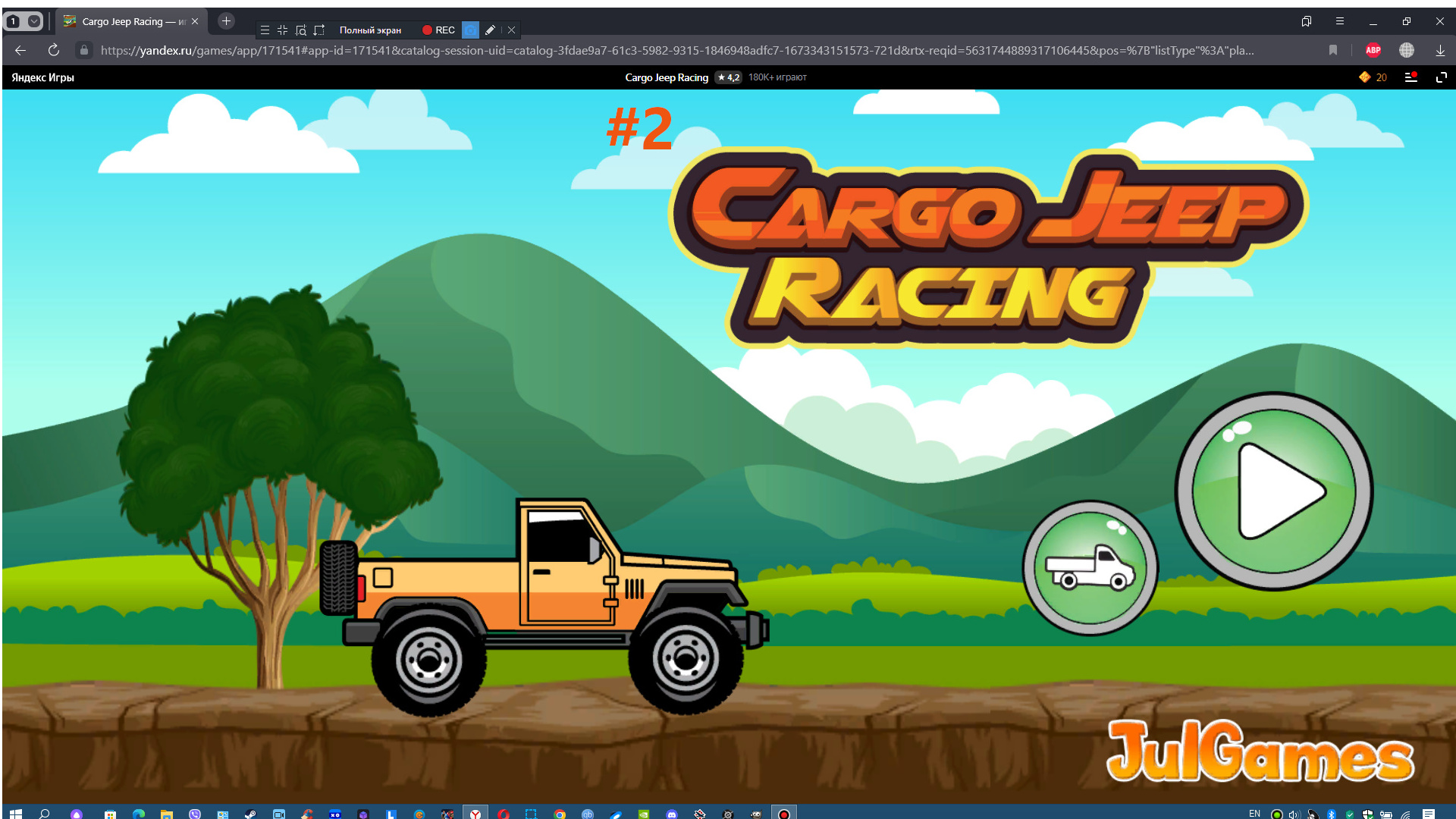Start screen recording with REC button
The image size is (1456, 819).
(438, 30)
